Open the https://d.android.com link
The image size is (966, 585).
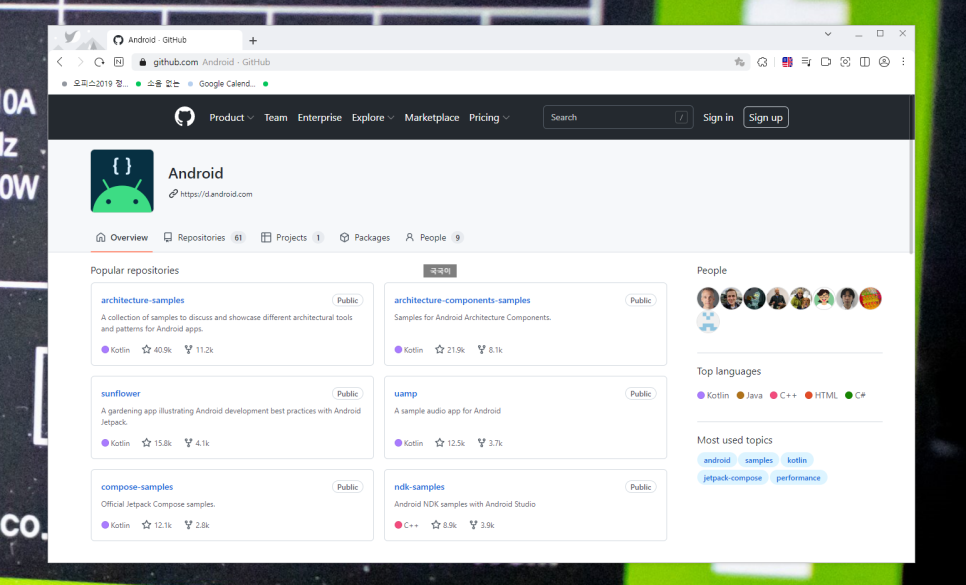click(216, 194)
